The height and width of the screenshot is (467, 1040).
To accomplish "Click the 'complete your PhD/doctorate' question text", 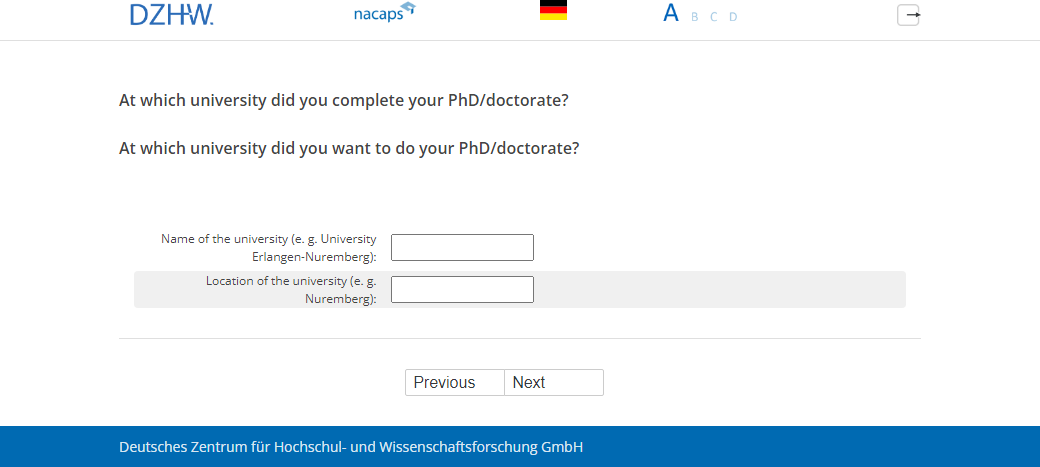I will [343, 100].
